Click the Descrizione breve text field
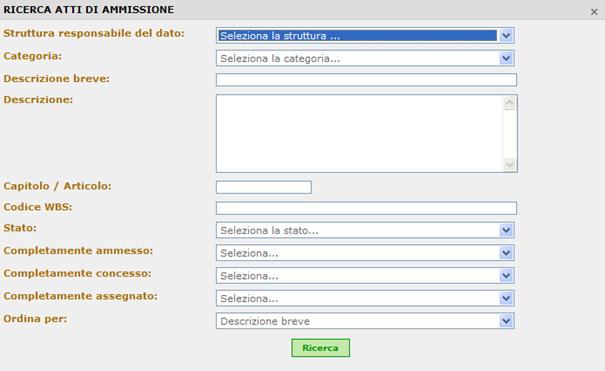 click(366, 80)
